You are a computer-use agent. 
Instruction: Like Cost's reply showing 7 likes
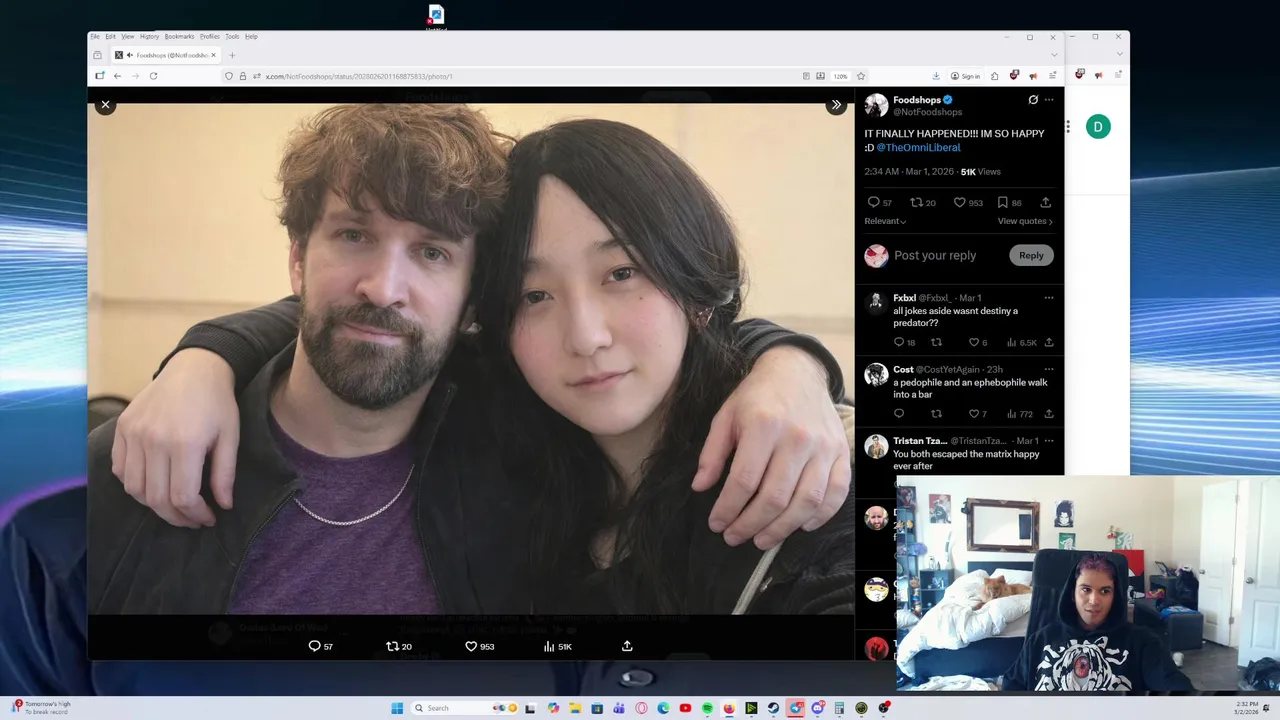click(x=974, y=414)
